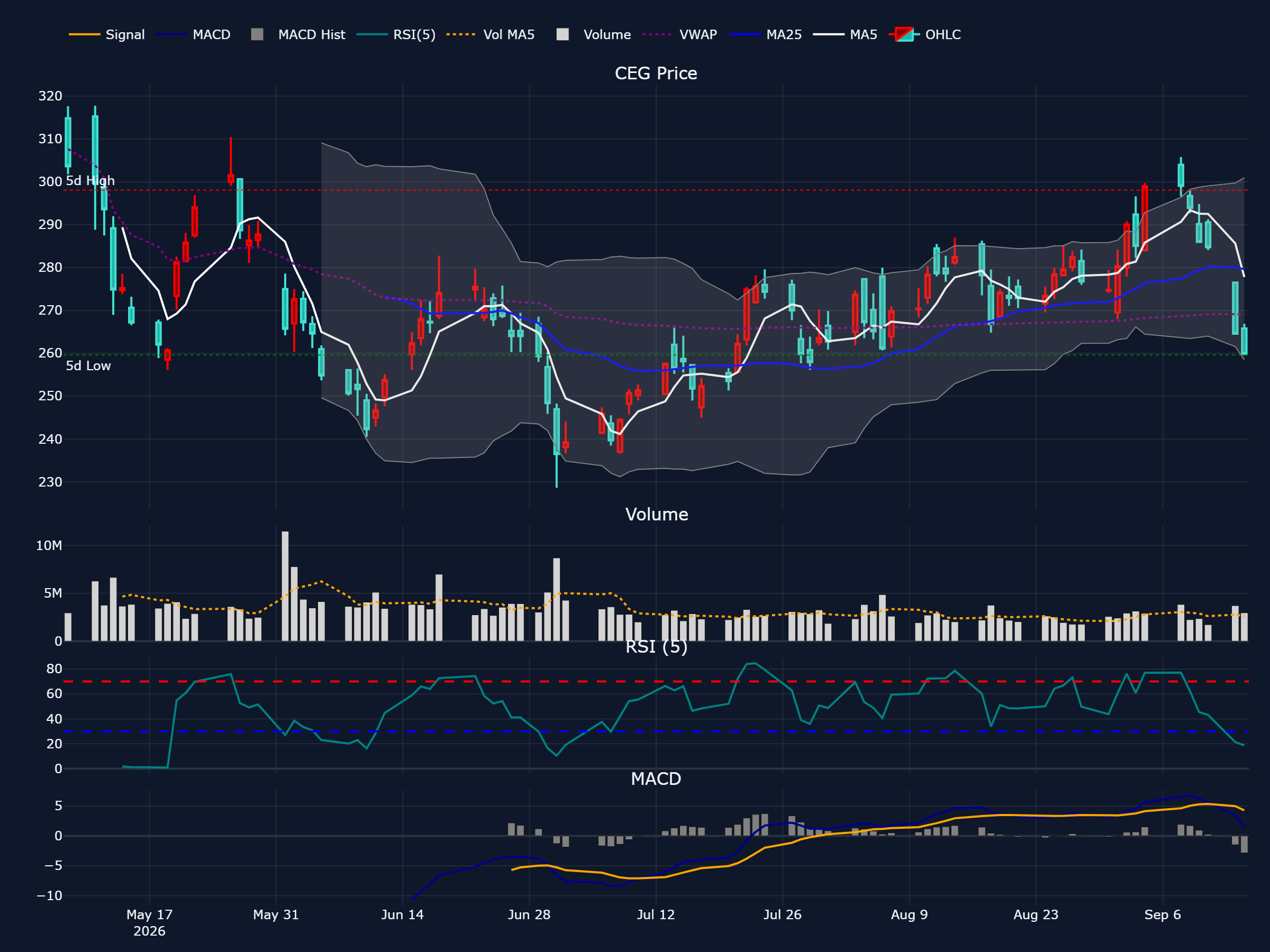Viewport: 1270px width, 952px height.
Task: Click the 250 price axis tick
Action: tap(50, 396)
